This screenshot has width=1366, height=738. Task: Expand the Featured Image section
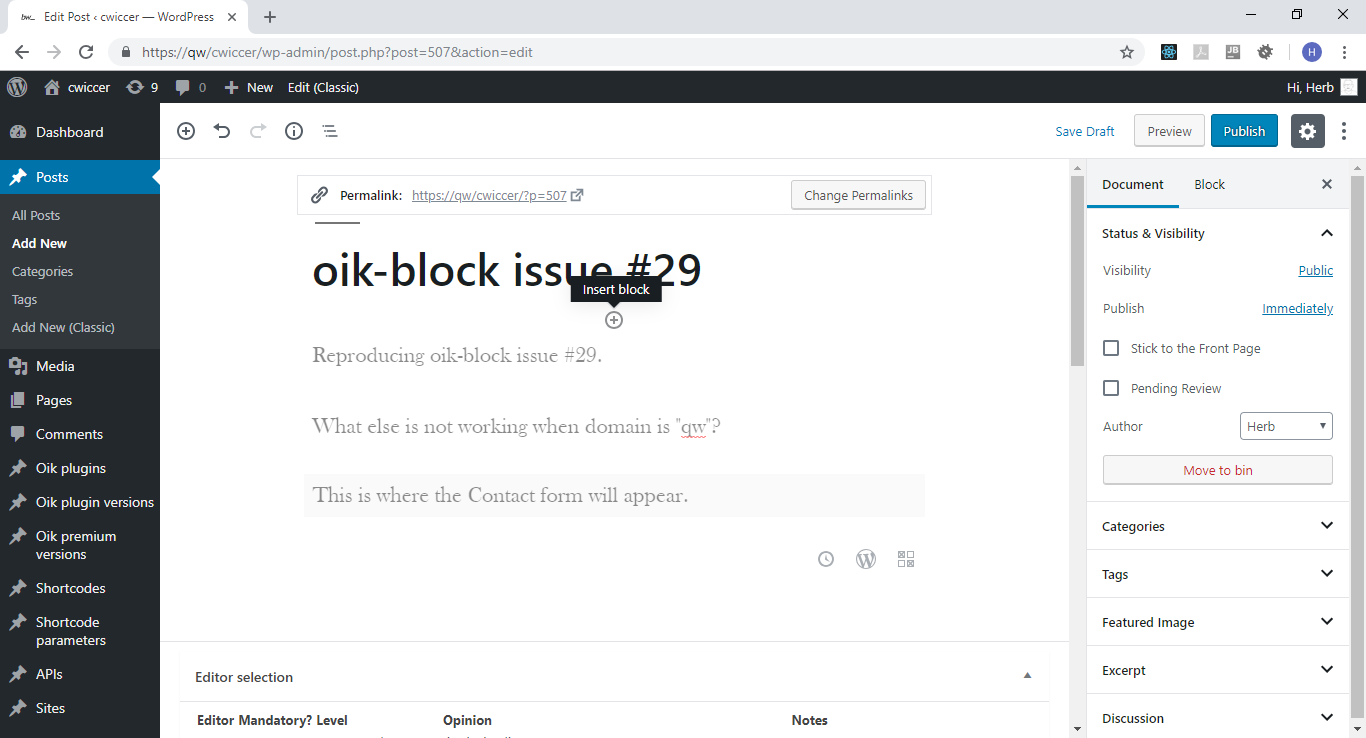click(x=1327, y=621)
